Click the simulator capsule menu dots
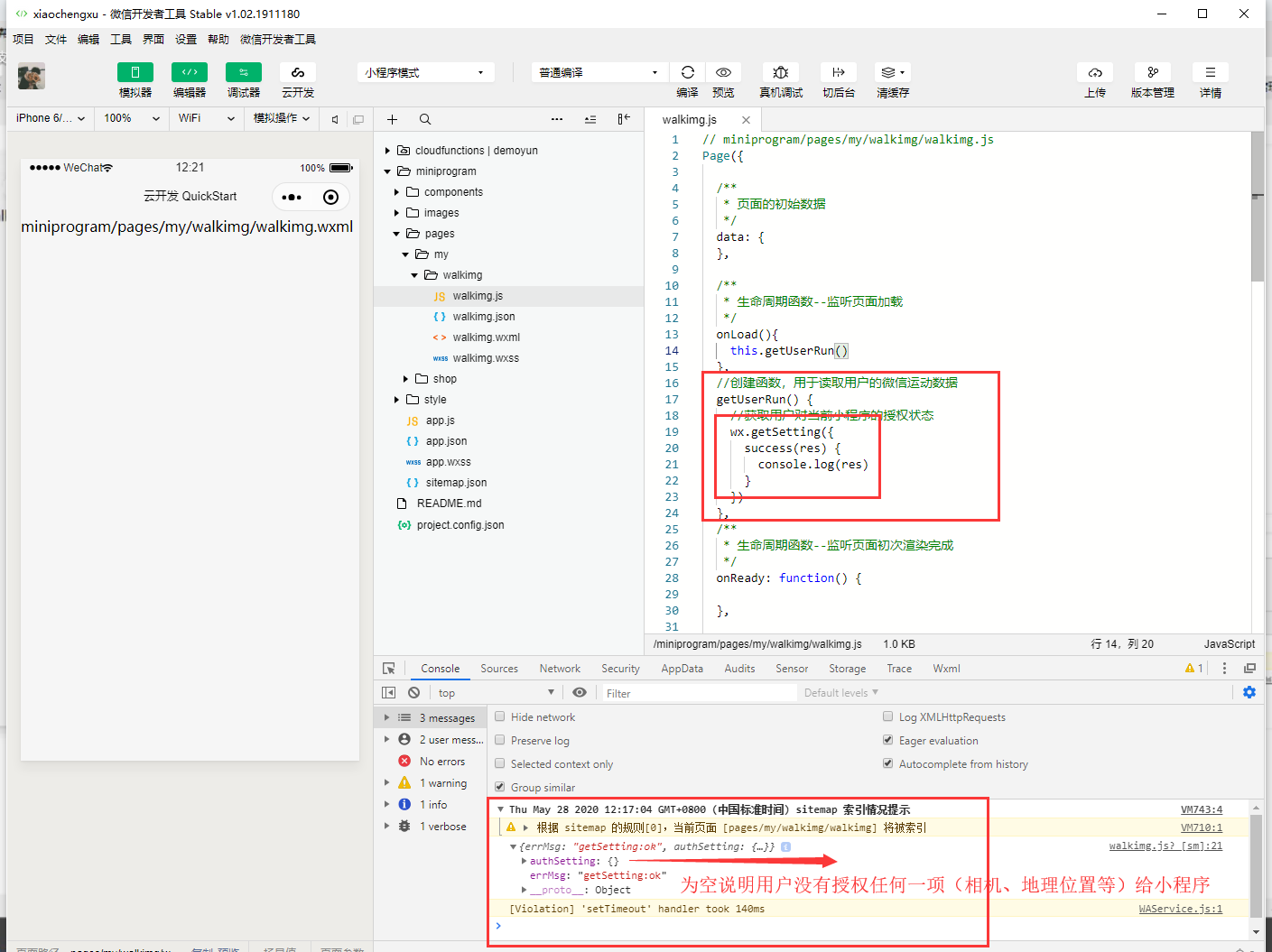Screen dimensions: 1272x952 292,197
